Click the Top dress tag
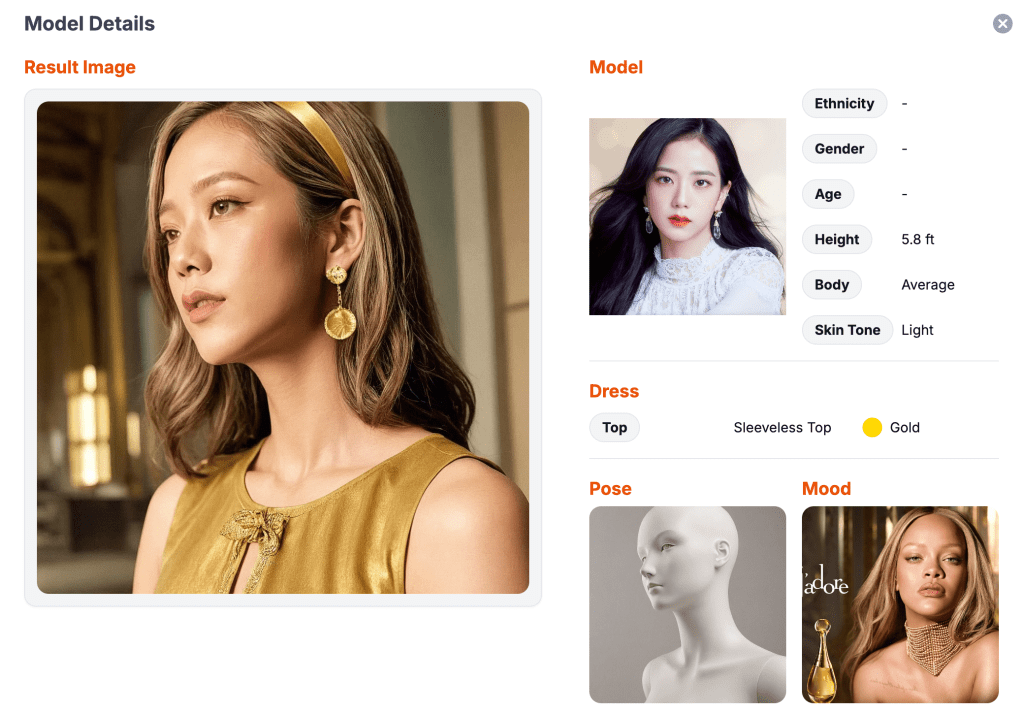Image resolution: width=1023 pixels, height=716 pixels. point(614,427)
